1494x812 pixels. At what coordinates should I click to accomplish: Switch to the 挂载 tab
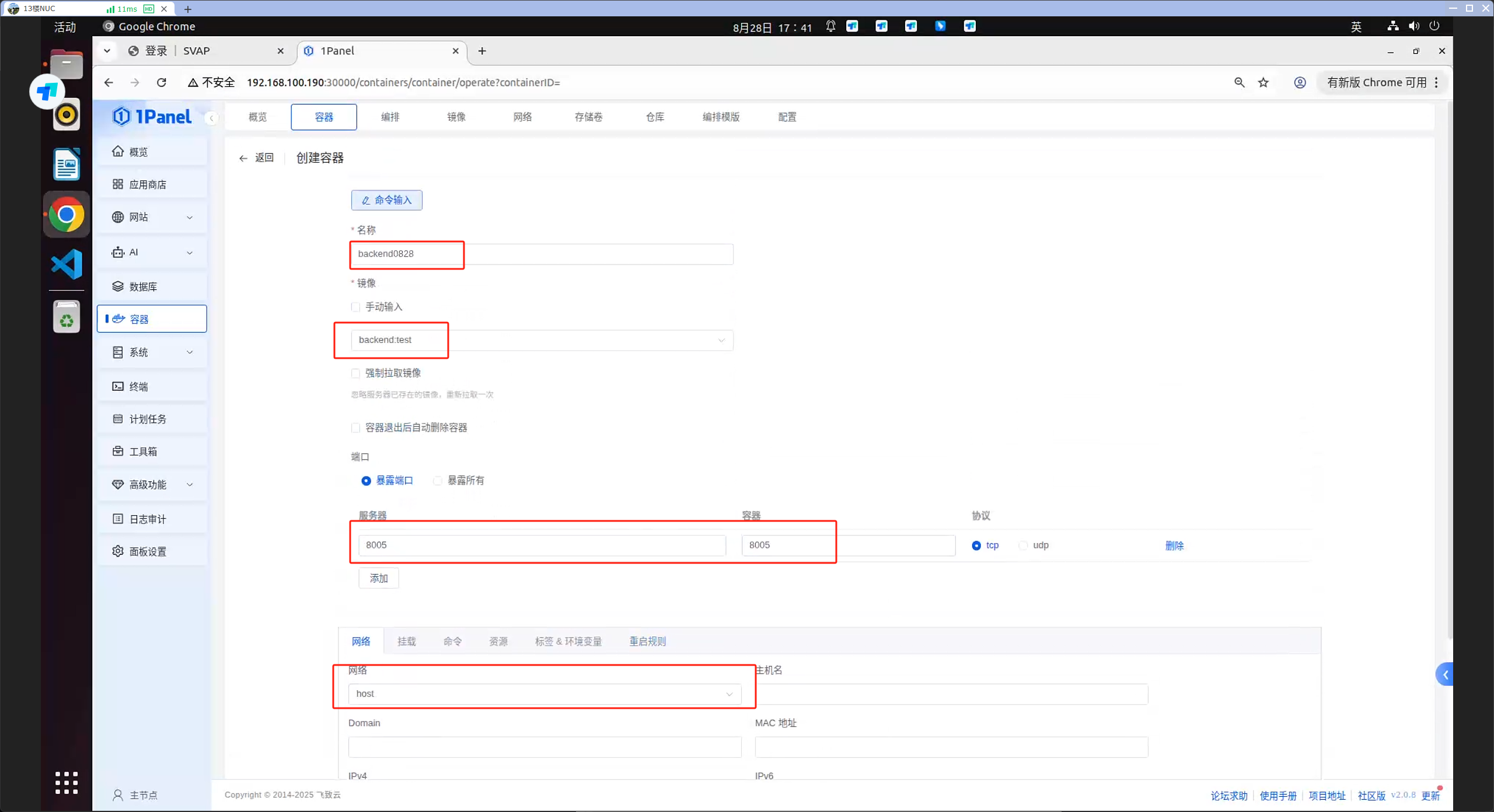[x=407, y=642]
